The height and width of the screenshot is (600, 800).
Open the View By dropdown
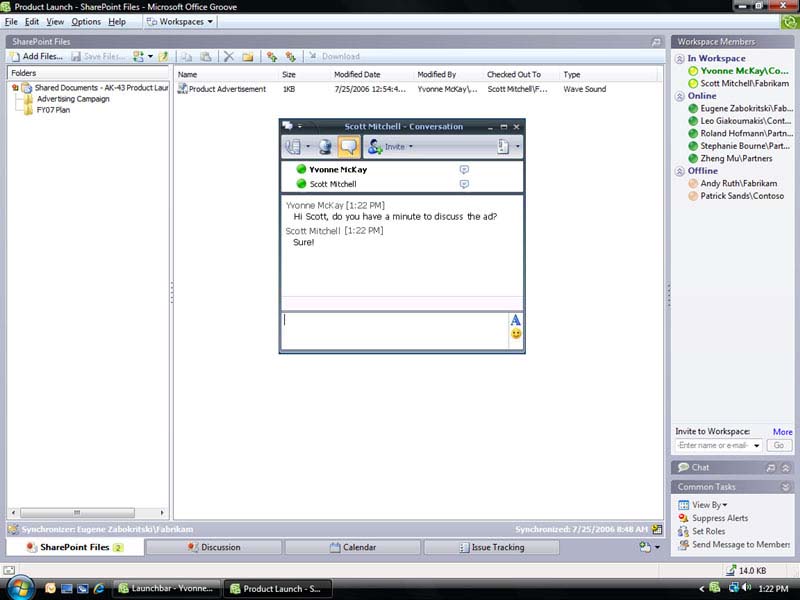click(709, 505)
